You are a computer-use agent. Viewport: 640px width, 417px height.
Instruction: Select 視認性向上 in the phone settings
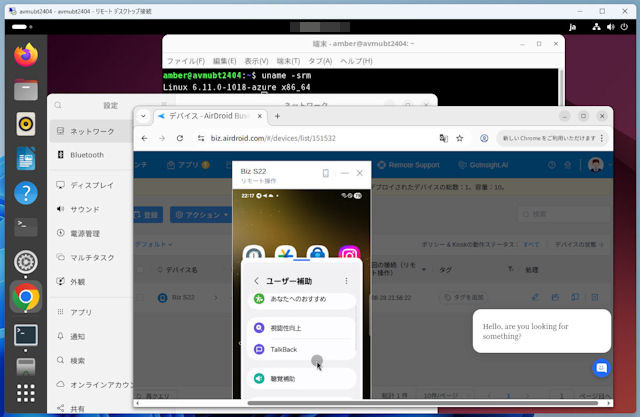pyautogui.click(x=286, y=328)
